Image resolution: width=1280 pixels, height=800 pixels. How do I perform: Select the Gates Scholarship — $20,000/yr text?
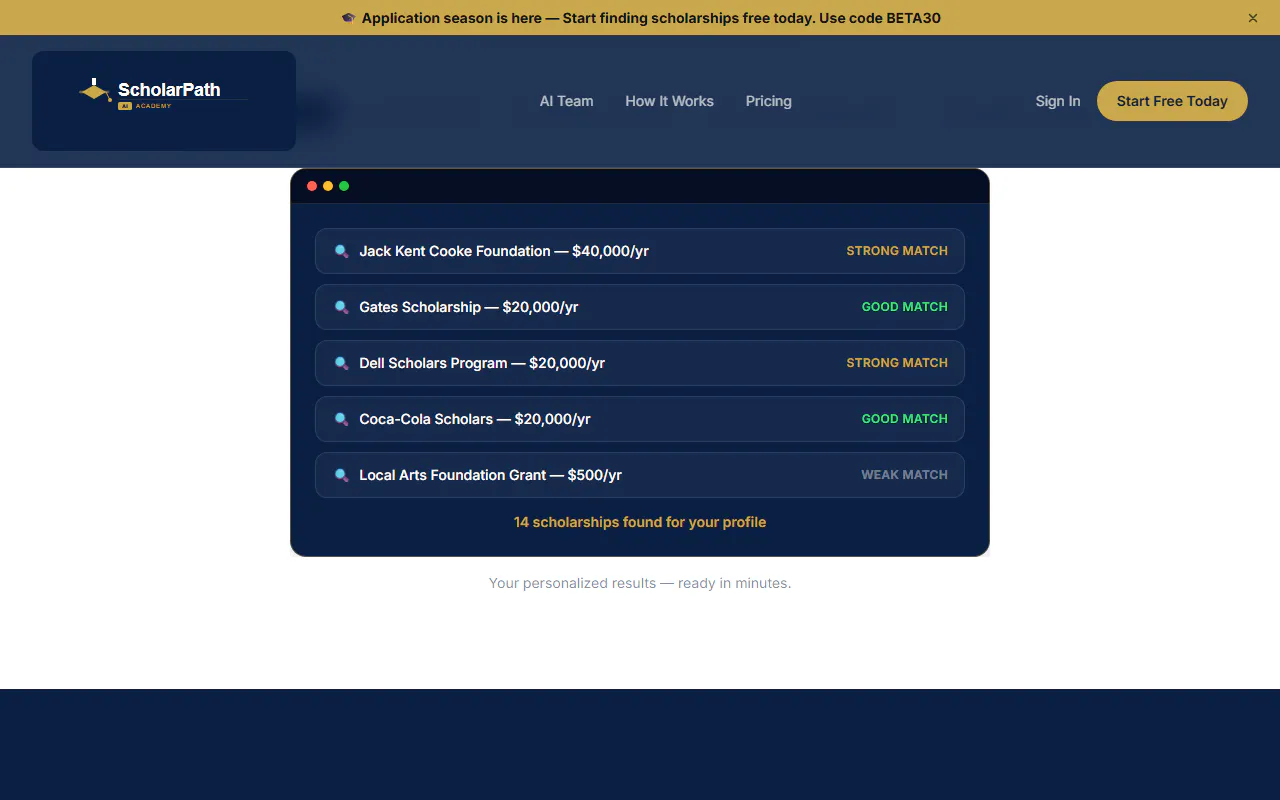(469, 307)
